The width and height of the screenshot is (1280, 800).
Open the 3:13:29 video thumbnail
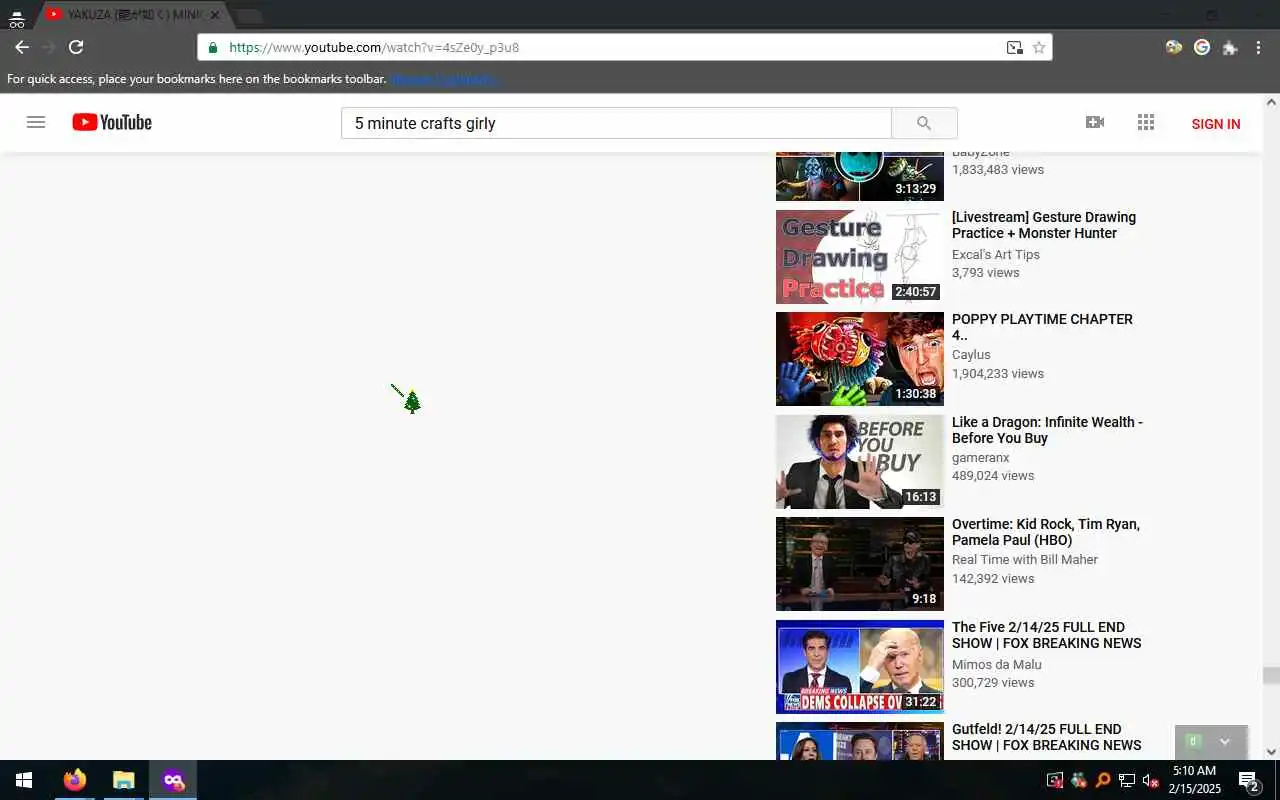click(860, 177)
